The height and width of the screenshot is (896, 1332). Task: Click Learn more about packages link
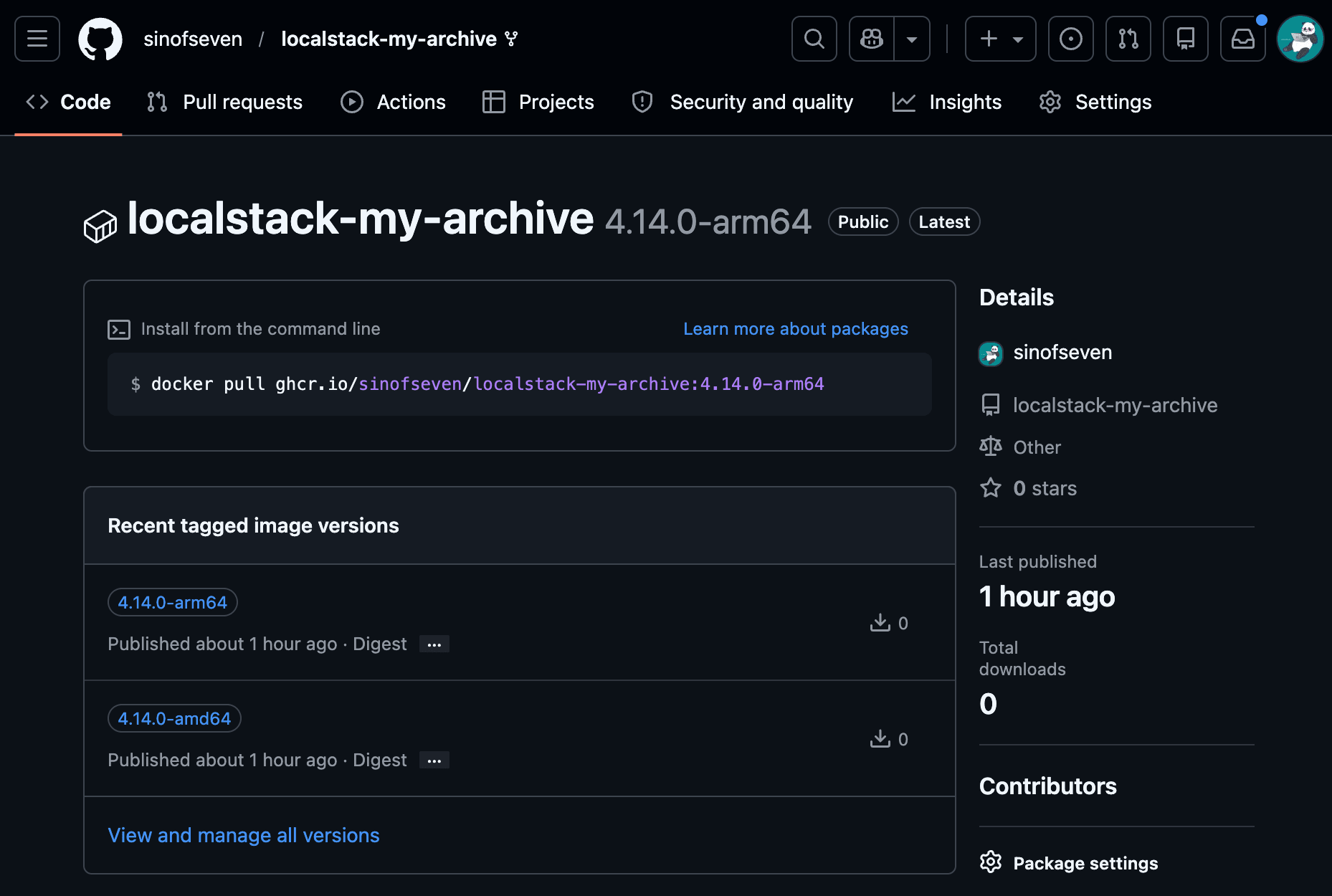coord(795,329)
